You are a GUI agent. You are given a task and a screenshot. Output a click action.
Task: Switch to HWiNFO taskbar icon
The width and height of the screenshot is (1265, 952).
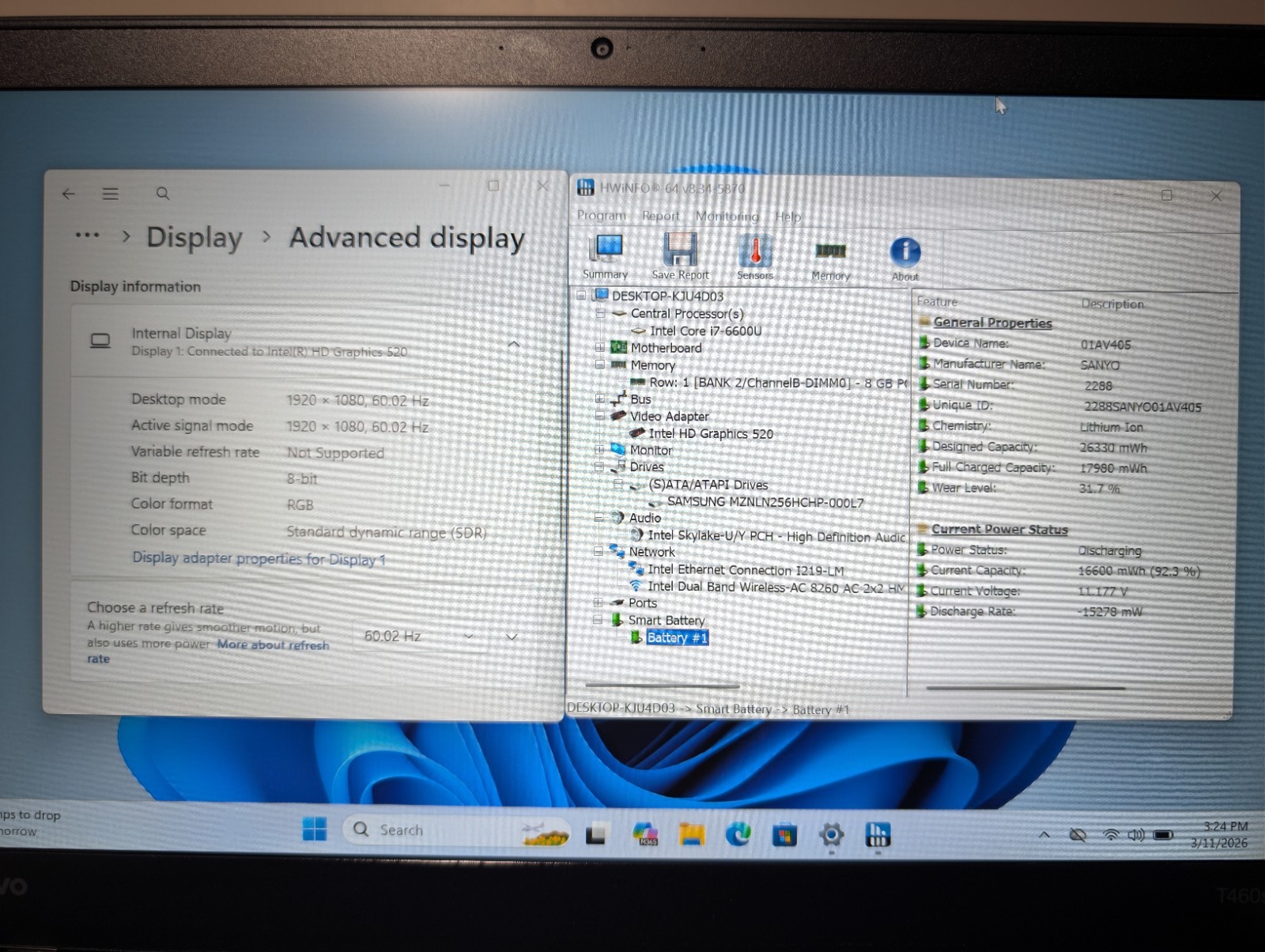pyautogui.click(x=878, y=835)
